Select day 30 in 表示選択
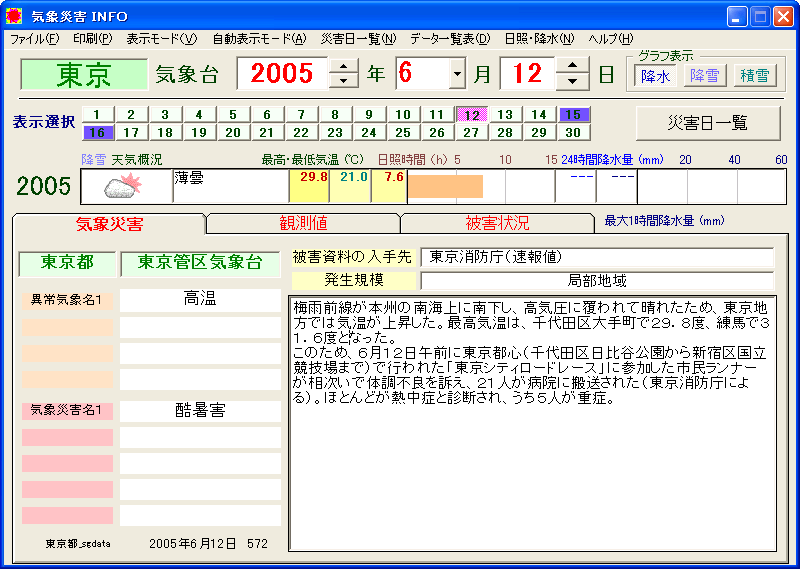Viewport: 800px width, 569px height. pyautogui.click(x=573, y=133)
